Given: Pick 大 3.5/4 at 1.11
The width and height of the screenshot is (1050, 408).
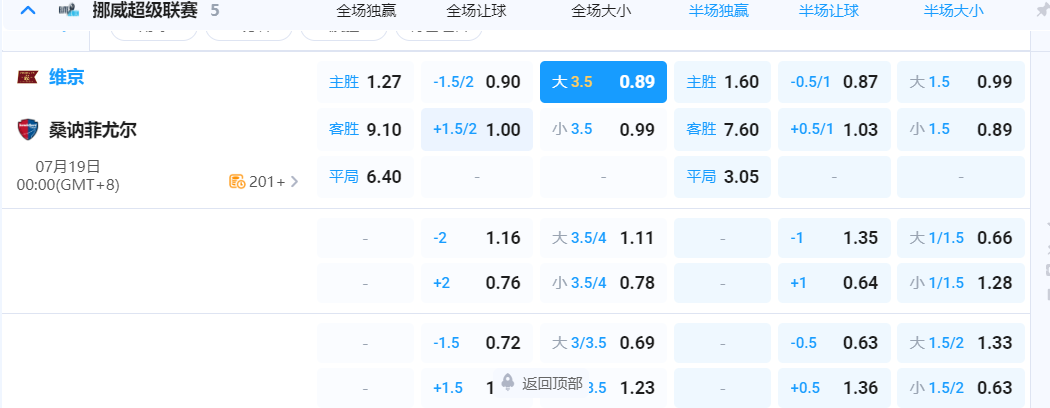Looking at the screenshot, I should 603,238.
